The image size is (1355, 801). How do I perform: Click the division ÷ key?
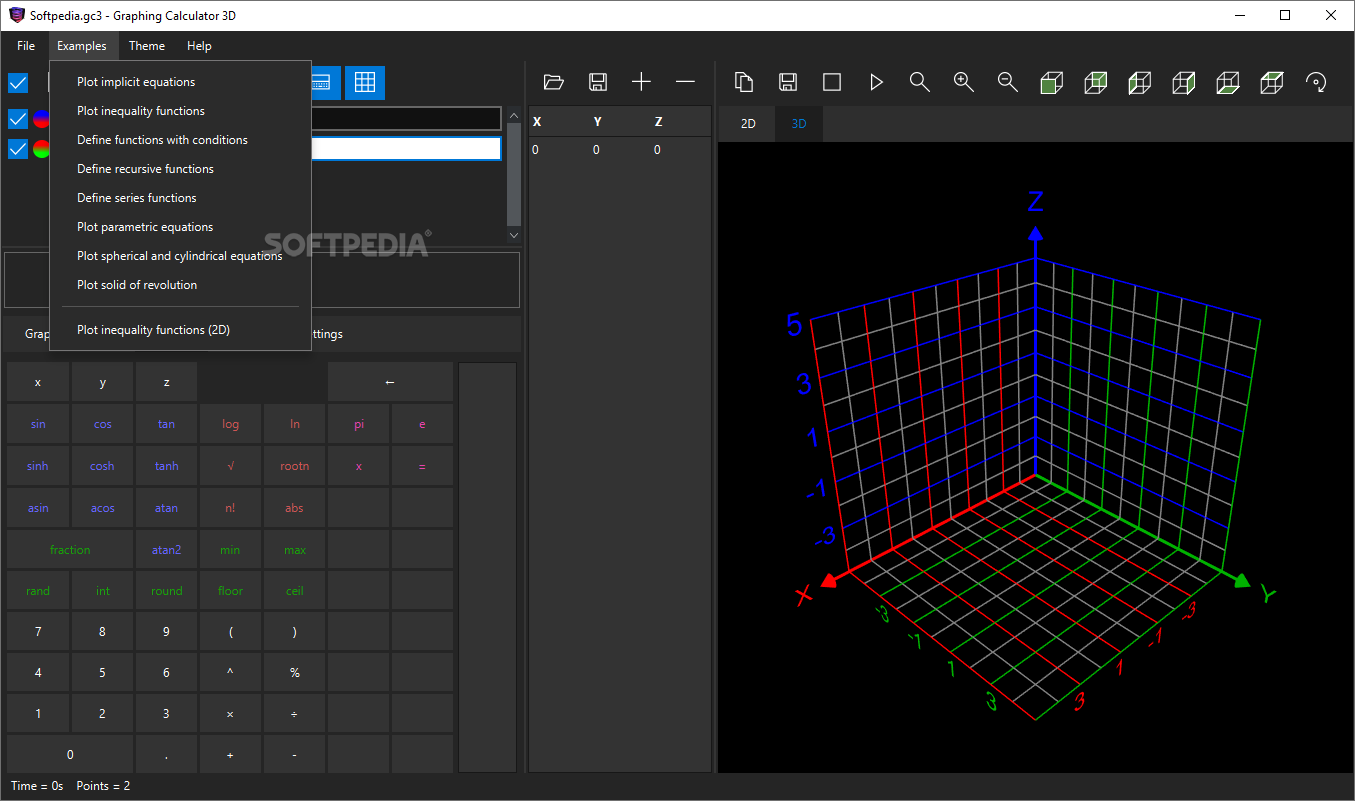click(294, 714)
